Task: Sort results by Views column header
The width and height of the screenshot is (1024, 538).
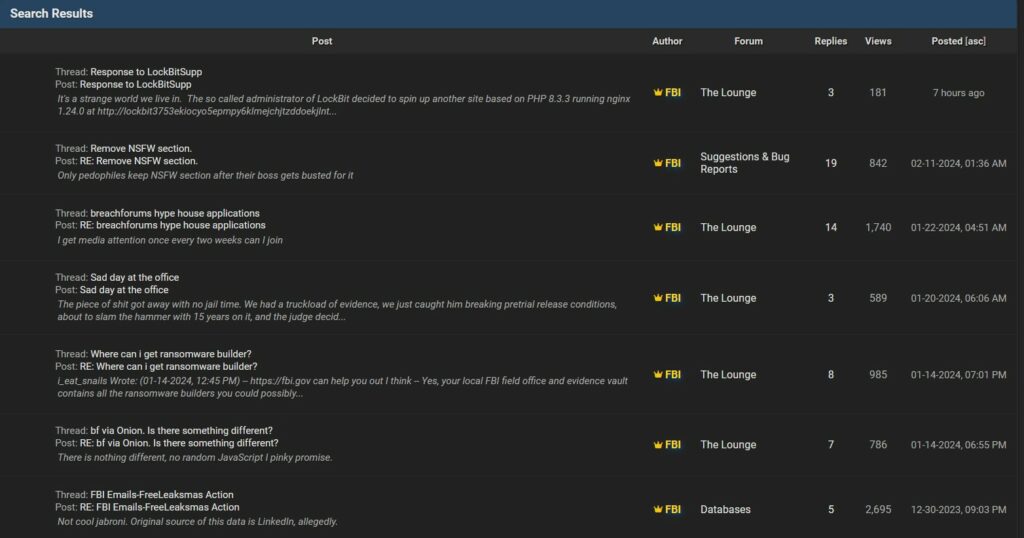Action: (878, 41)
